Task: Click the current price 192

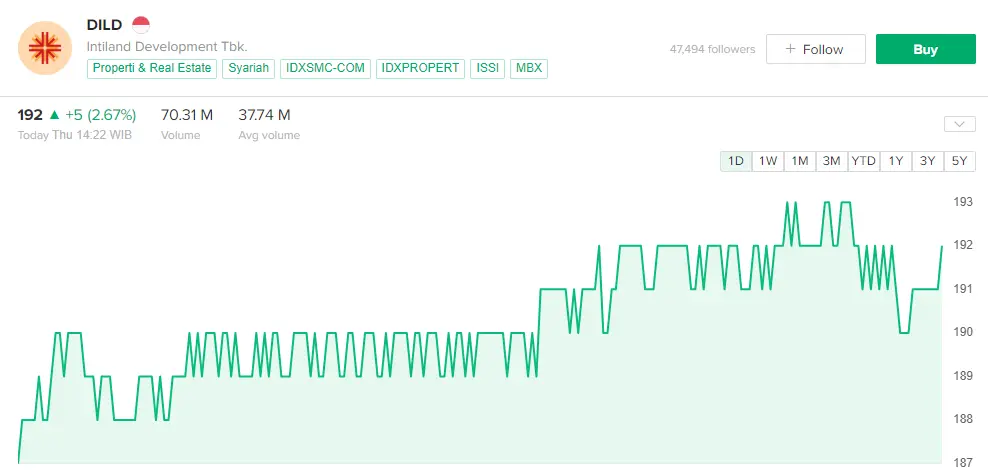Action: 30,115
